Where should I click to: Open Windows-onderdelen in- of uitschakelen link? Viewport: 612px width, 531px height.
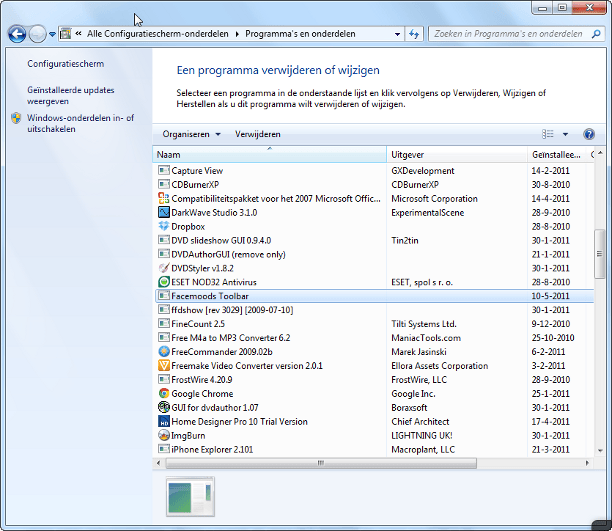point(80,123)
